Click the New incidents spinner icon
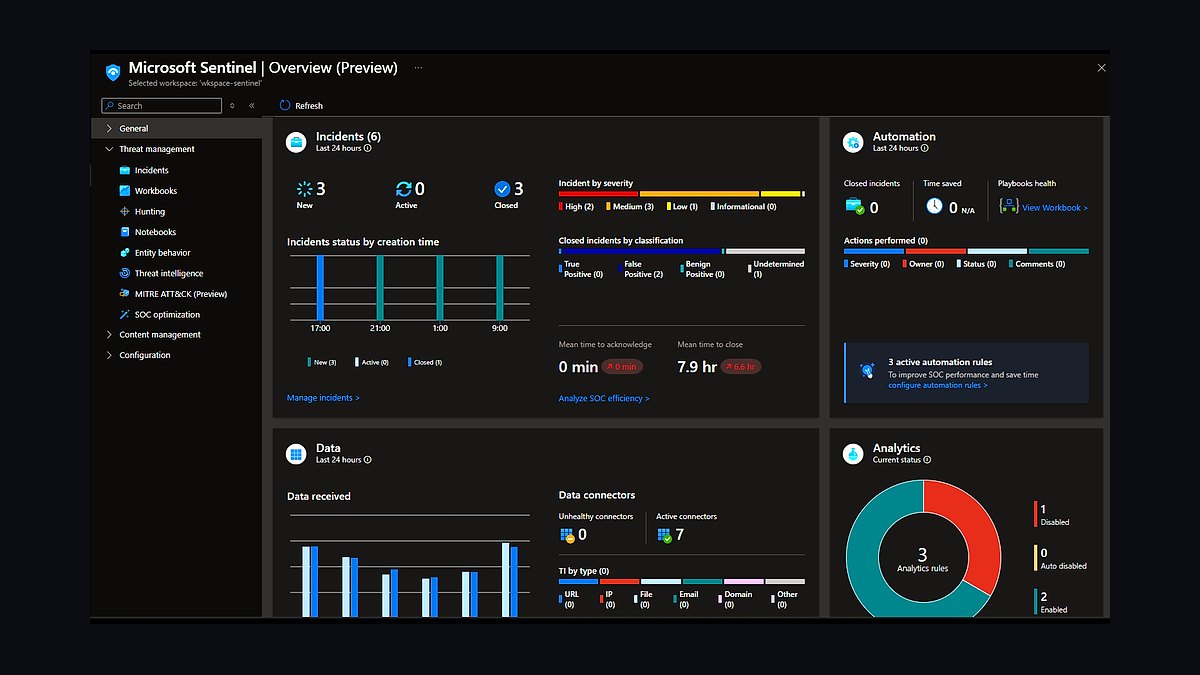The image size is (1200, 675). (x=305, y=188)
